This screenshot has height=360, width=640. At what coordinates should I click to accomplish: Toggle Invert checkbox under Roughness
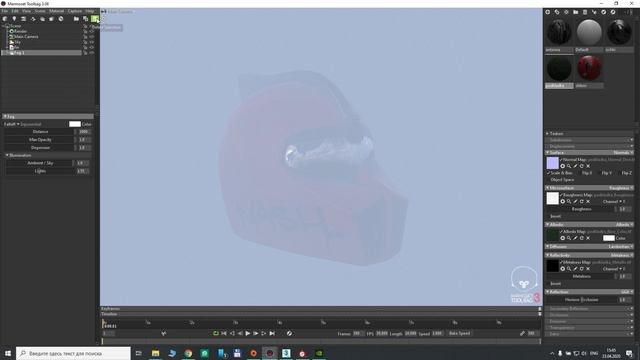point(549,216)
